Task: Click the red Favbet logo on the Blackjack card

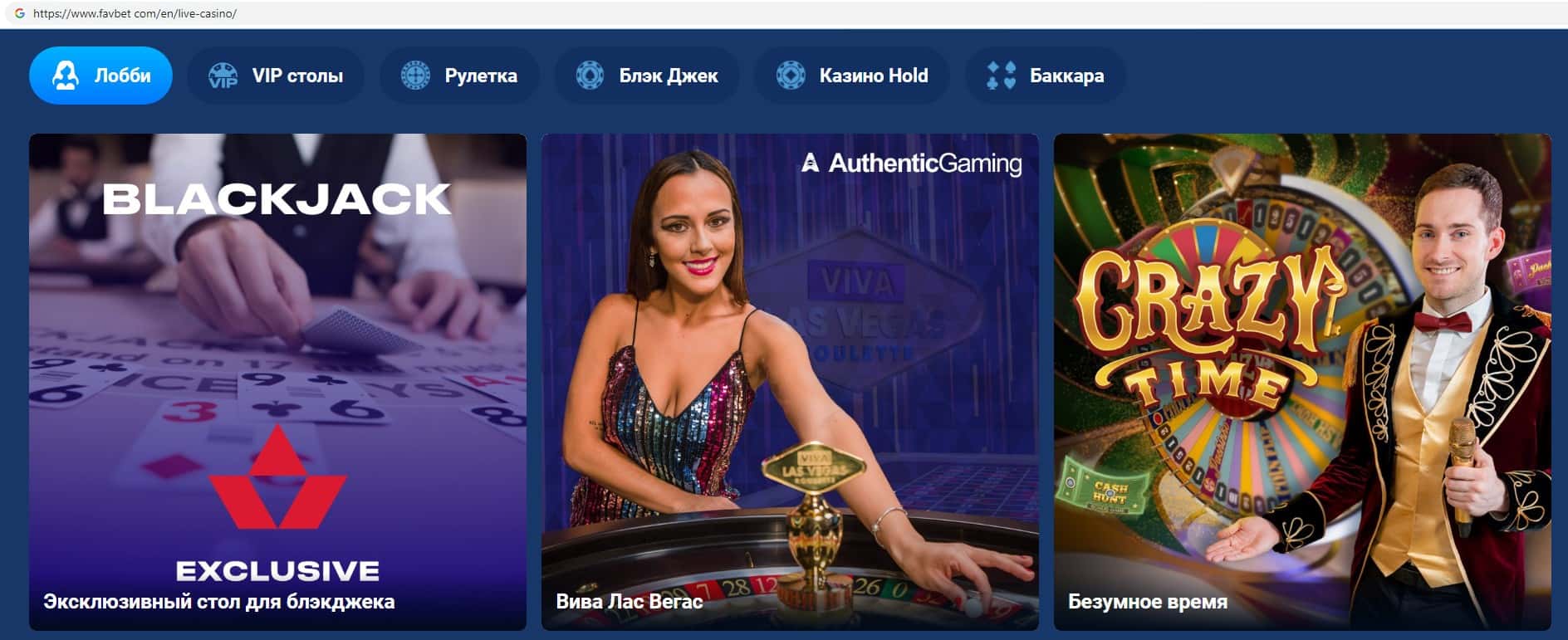Action: [x=277, y=477]
